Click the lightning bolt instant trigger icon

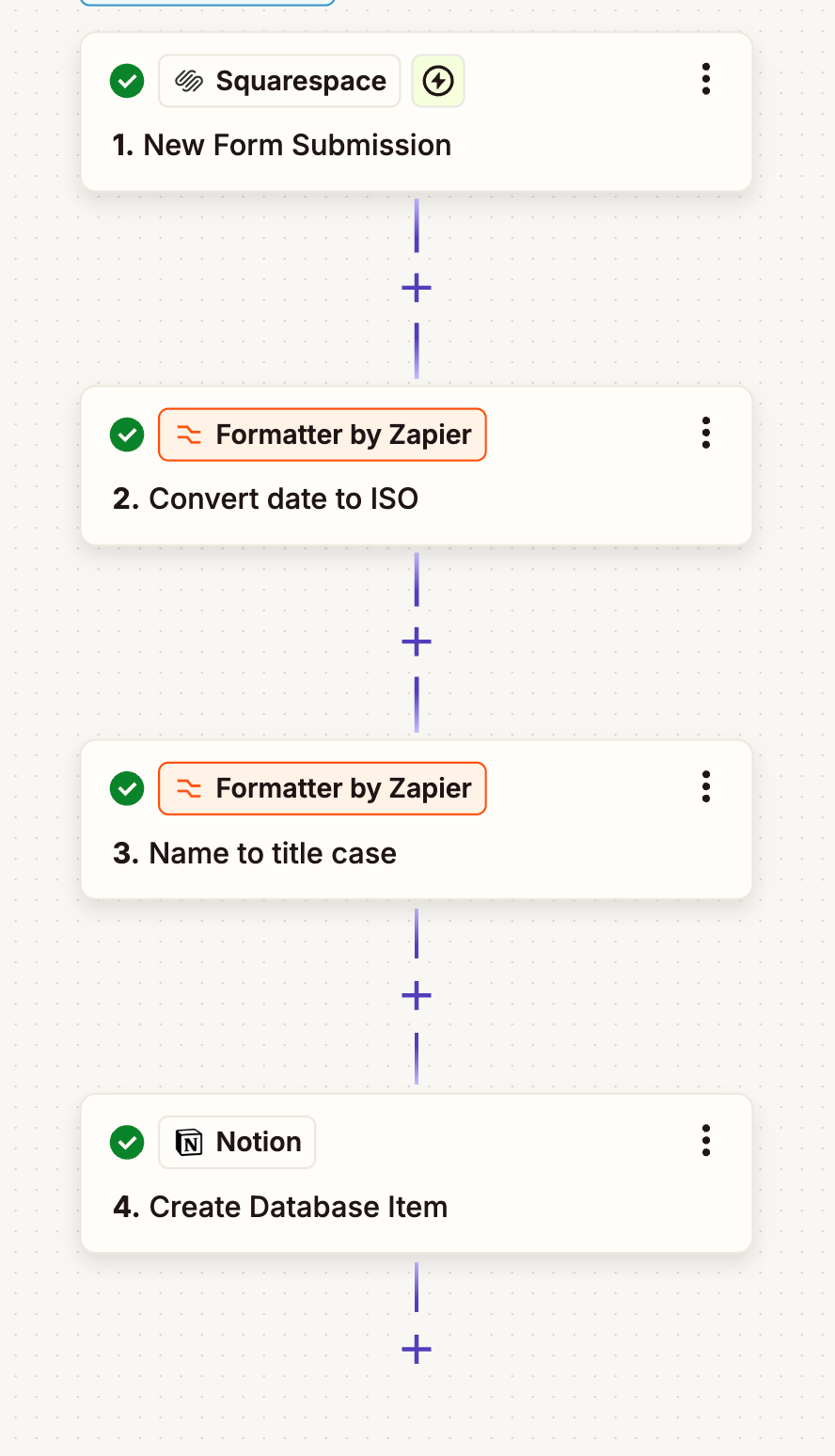tap(438, 81)
